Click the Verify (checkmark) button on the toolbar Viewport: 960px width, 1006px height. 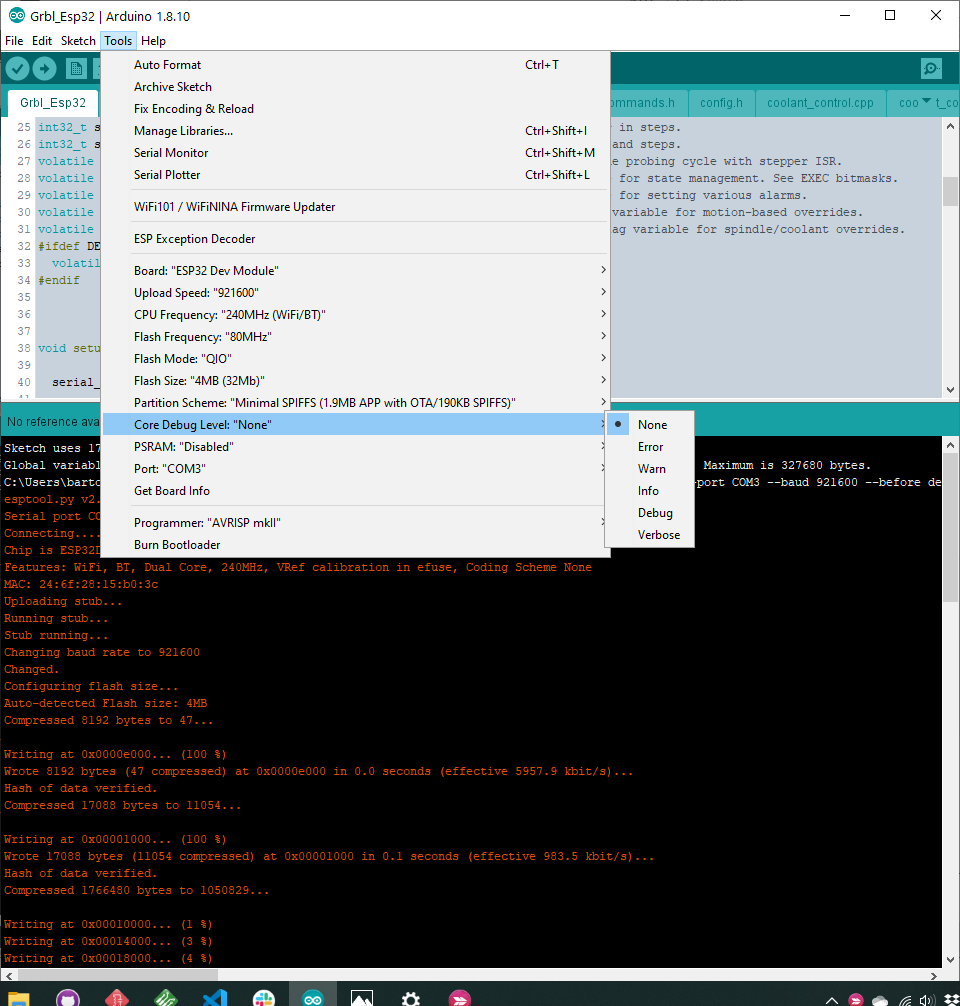tap(17, 68)
